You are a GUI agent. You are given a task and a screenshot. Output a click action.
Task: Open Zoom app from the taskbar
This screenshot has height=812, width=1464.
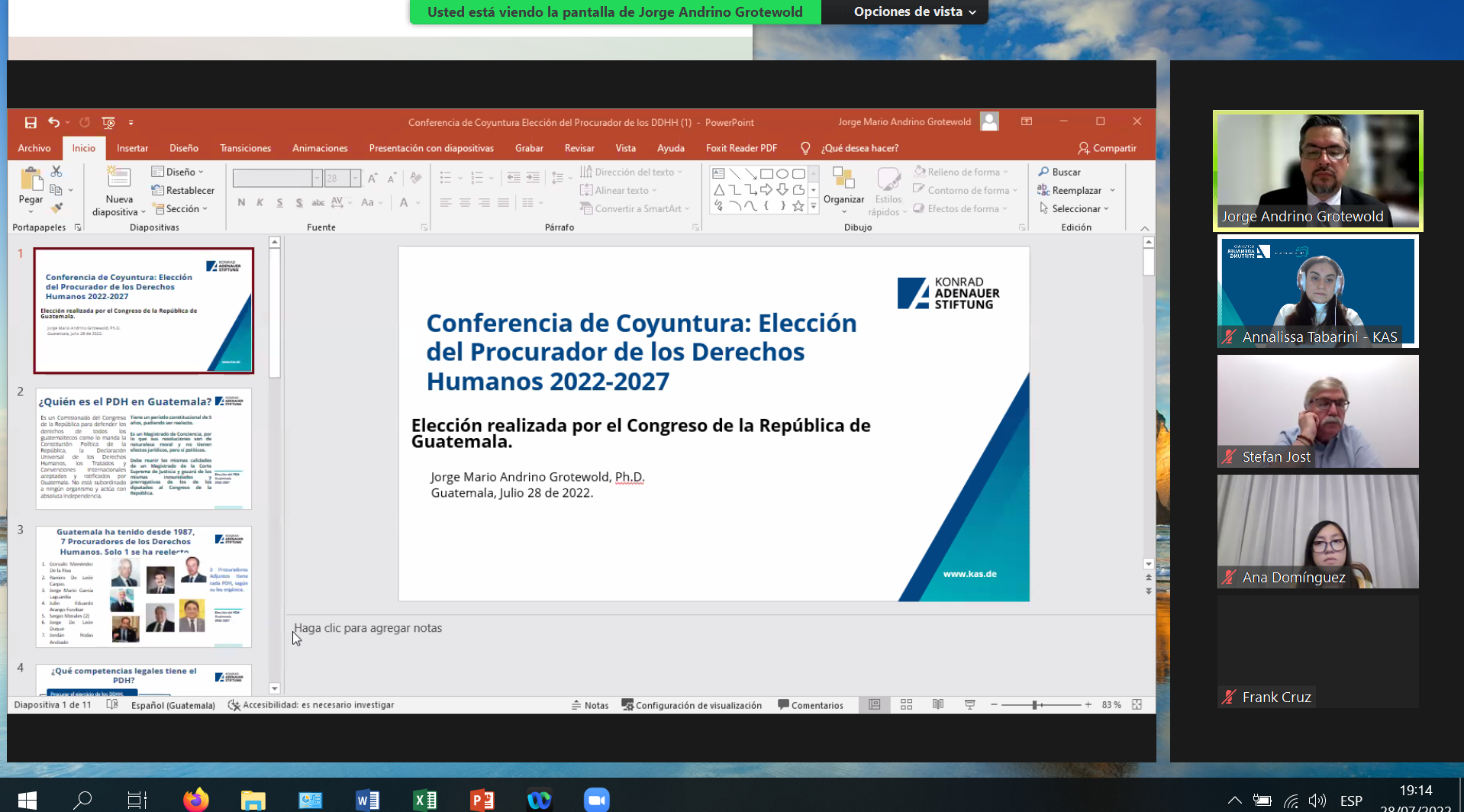(x=596, y=799)
